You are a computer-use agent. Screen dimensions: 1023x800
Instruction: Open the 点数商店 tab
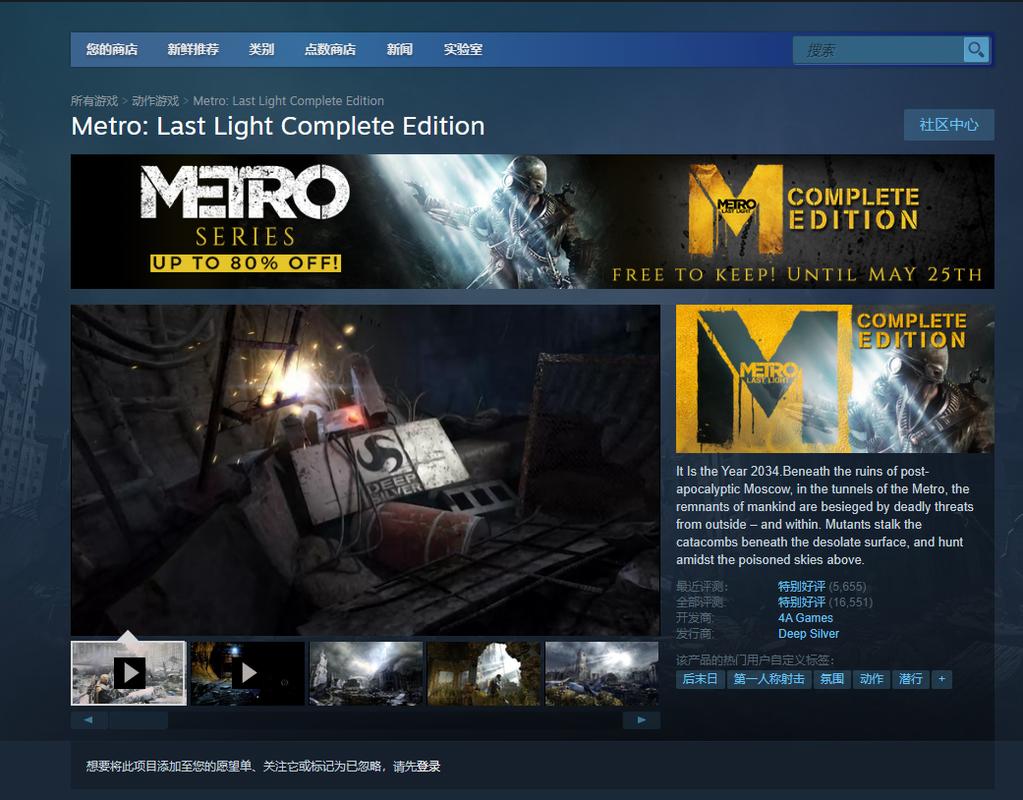click(x=330, y=49)
